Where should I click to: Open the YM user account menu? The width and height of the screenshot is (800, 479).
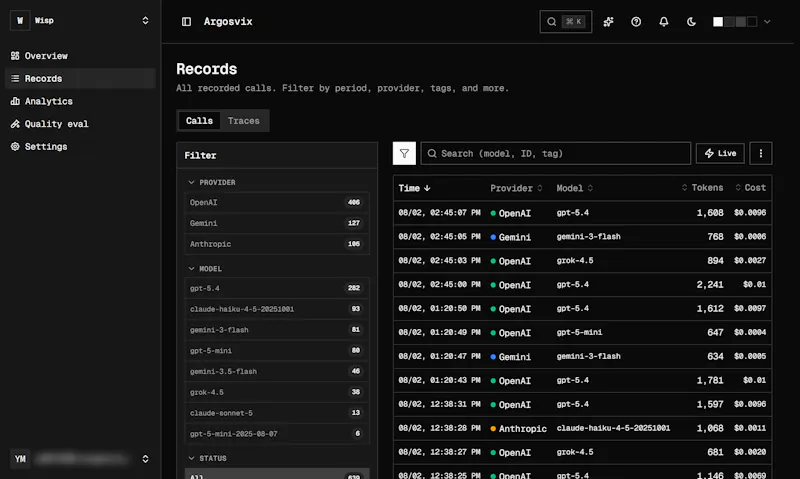80,459
